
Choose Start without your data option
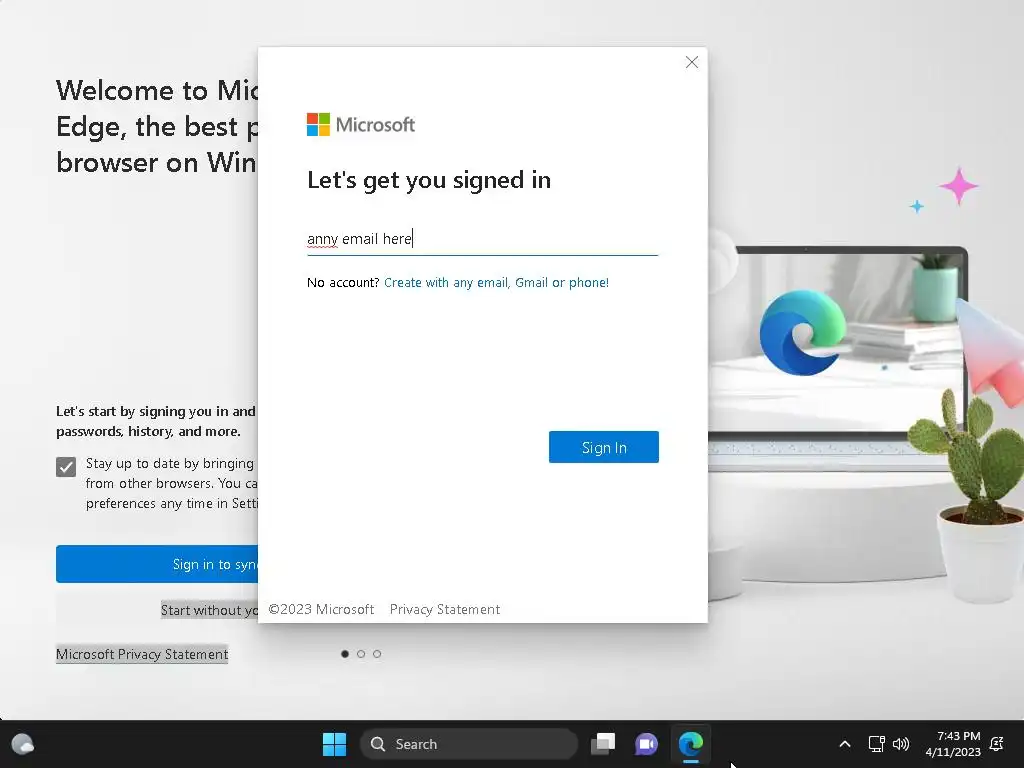209,610
